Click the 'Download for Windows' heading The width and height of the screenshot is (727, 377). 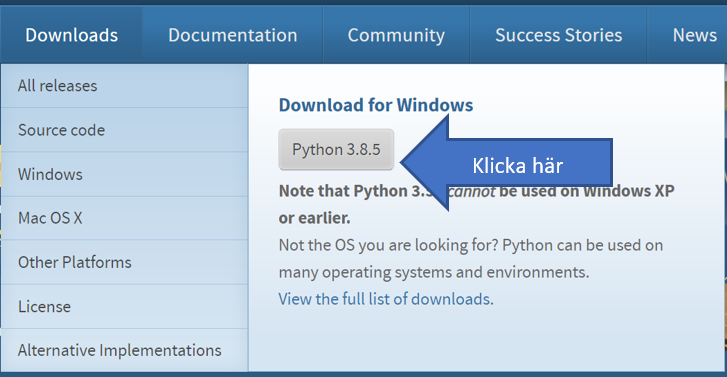point(376,105)
